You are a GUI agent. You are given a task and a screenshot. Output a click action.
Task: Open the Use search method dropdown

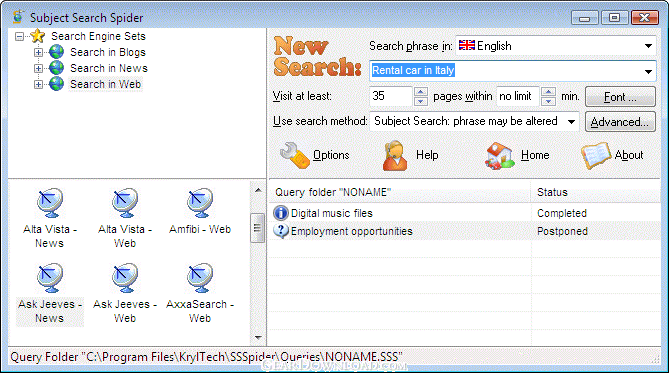pyautogui.click(x=571, y=122)
